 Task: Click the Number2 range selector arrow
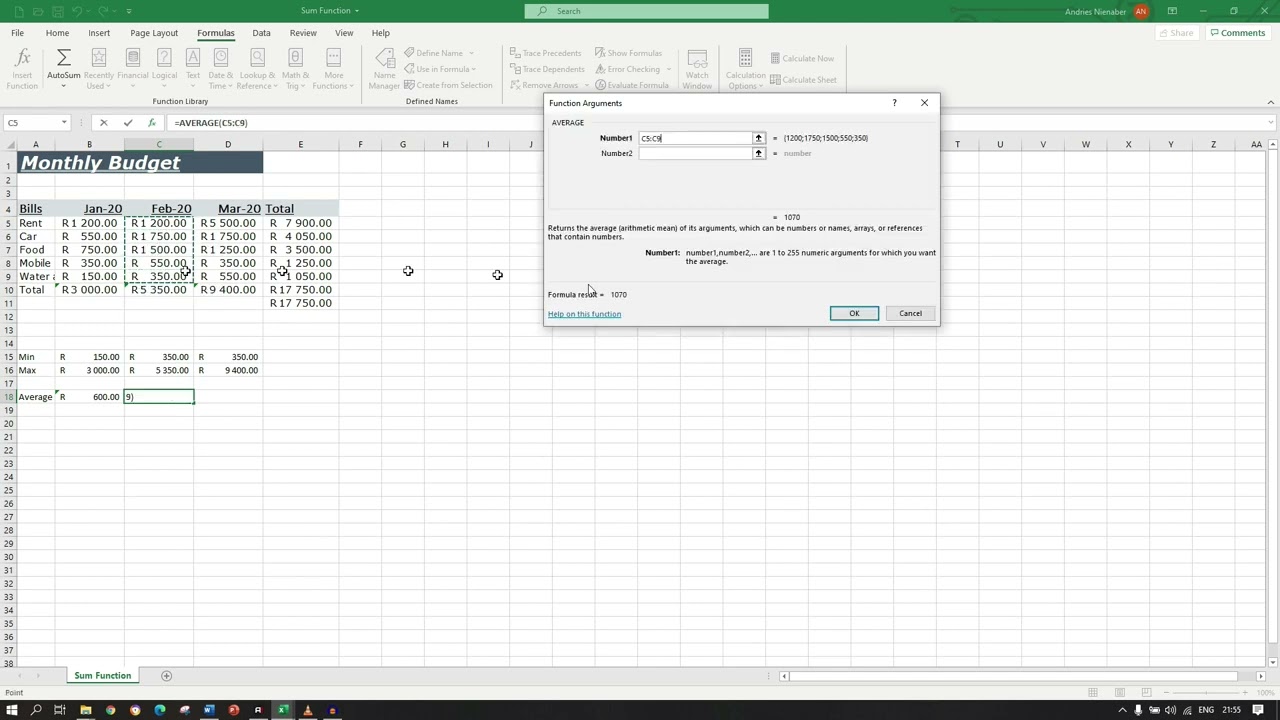point(758,153)
